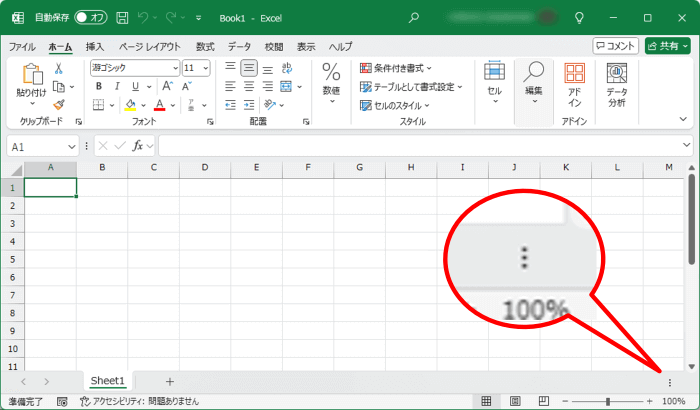Screen dimensions: 700x410
Task: Toggle middle vertical alignment
Action: pyautogui.click(x=249, y=68)
